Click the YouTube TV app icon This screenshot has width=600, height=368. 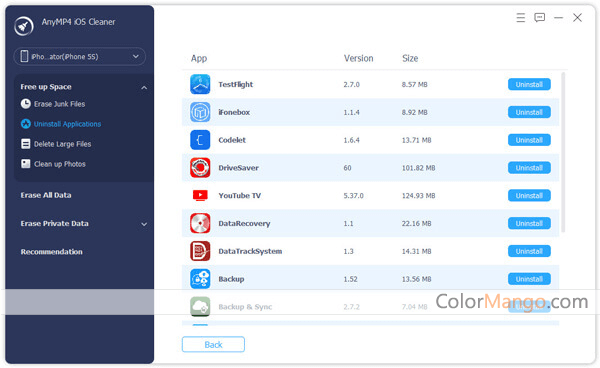pos(200,195)
